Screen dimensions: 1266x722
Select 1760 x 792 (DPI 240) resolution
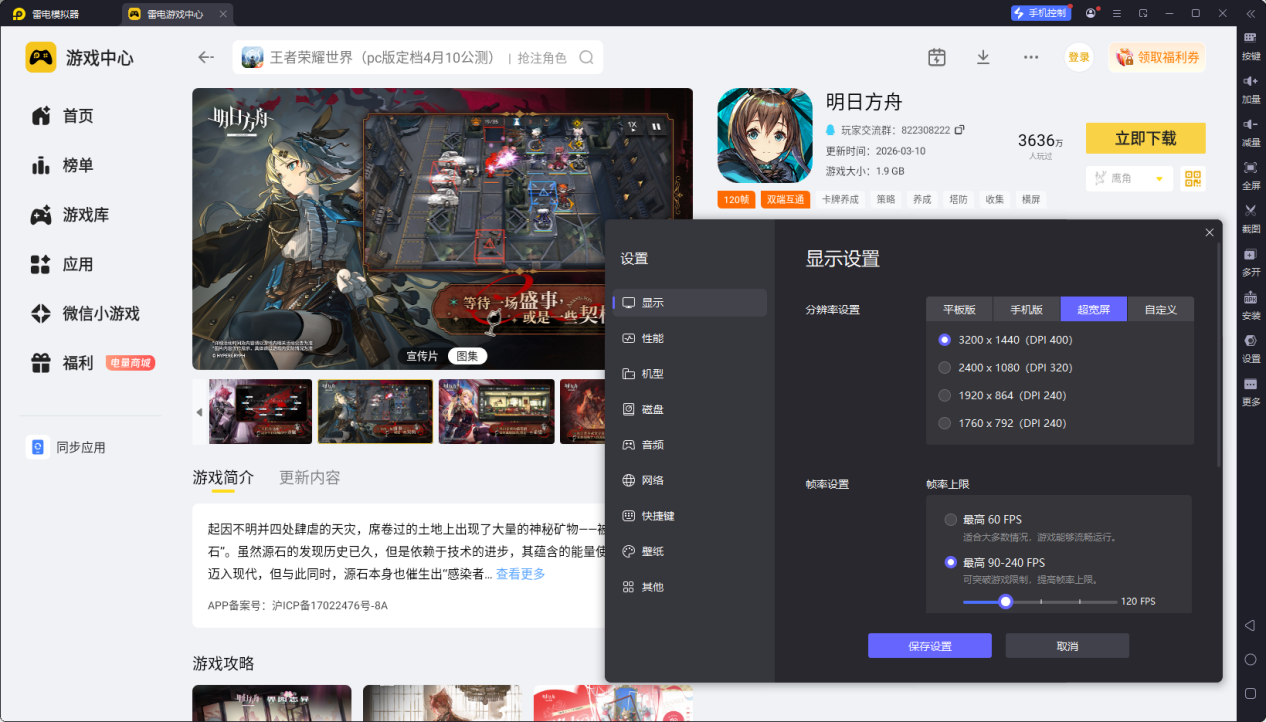[944, 423]
